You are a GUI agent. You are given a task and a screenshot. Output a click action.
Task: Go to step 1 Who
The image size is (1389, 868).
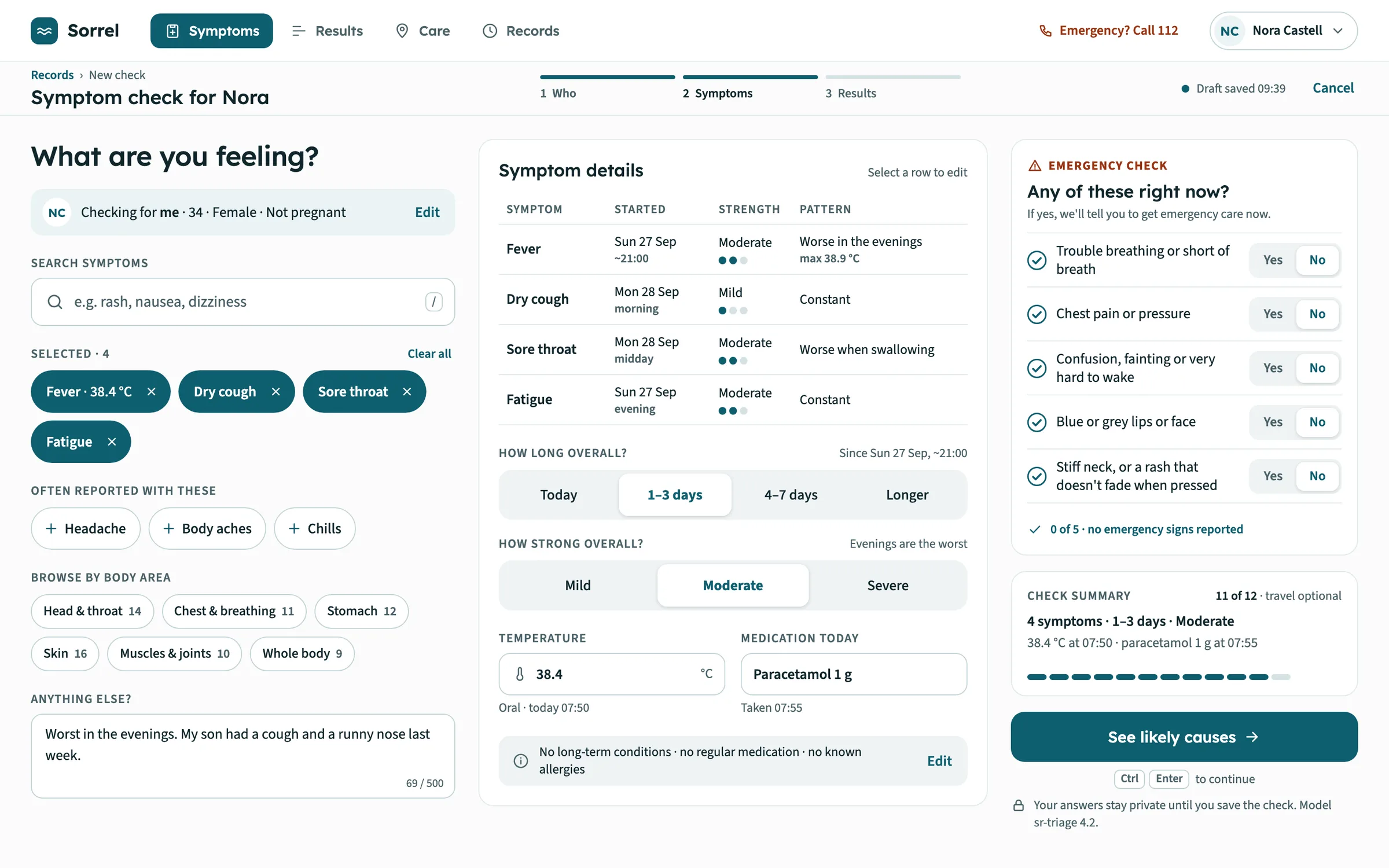607,88
